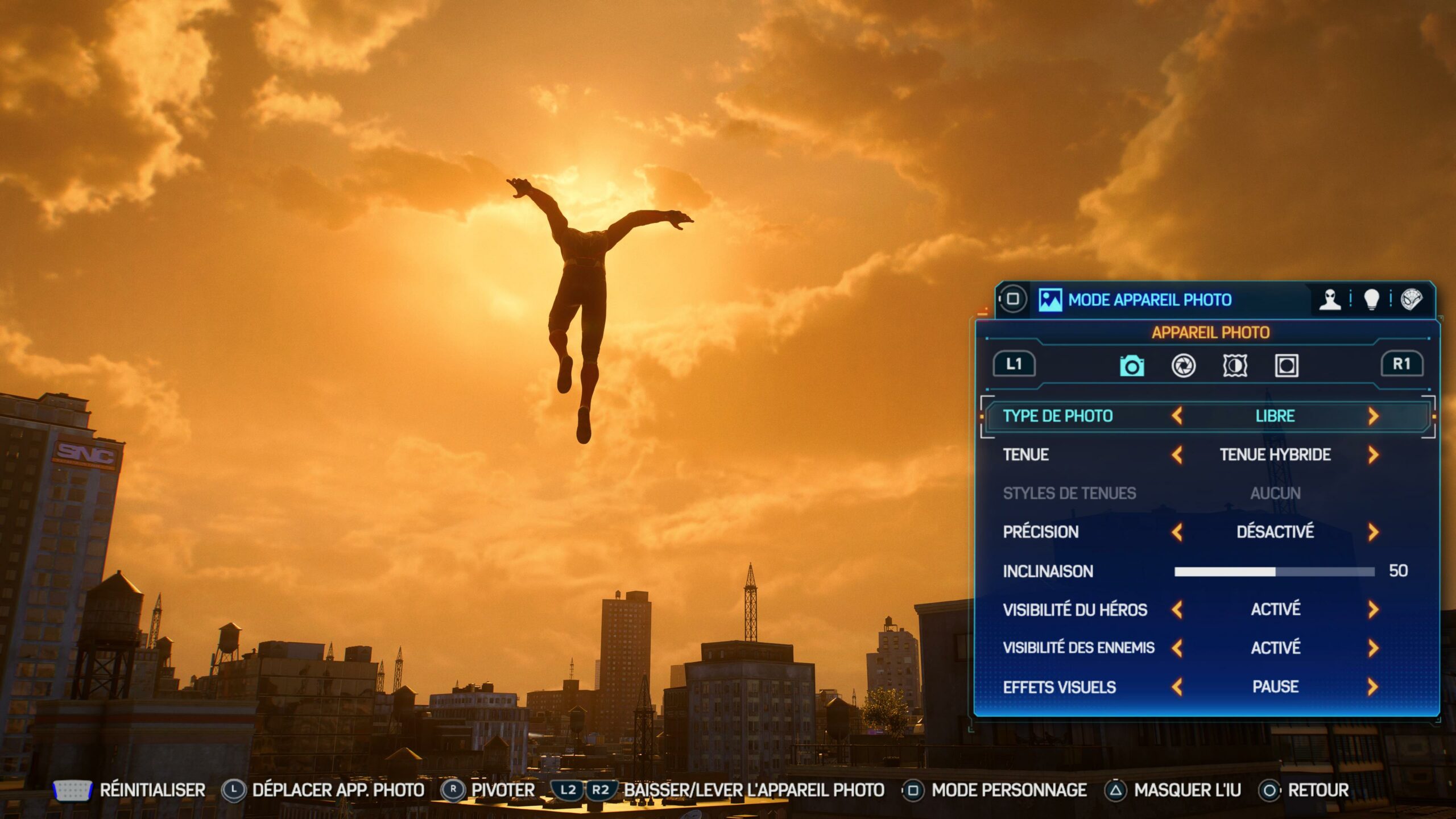Image resolution: width=1456 pixels, height=819 pixels.
Task: Click the Pause visual effects value
Action: (1275, 687)
